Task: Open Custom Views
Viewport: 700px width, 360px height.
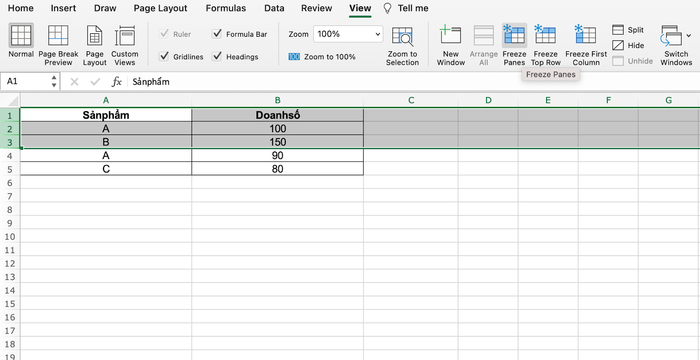Action: click(125, 45)
